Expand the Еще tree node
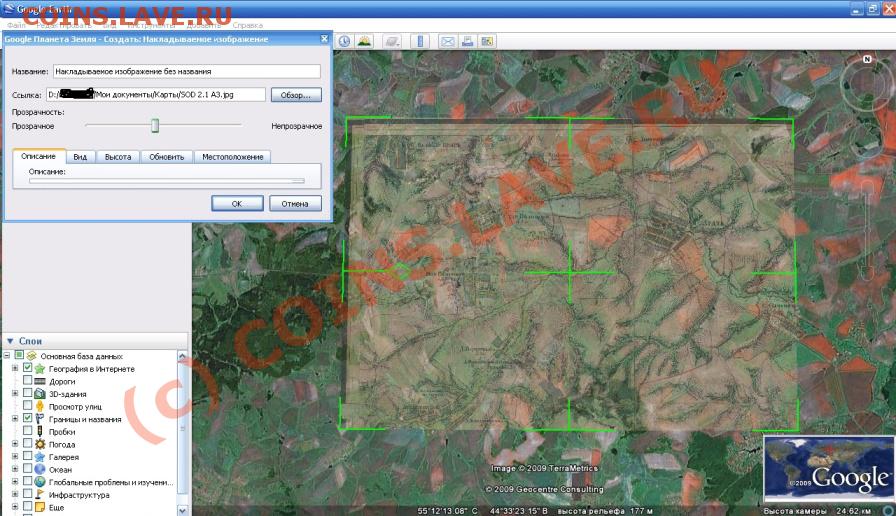Screen dimensions: 896x516 (x=15, y=507)
